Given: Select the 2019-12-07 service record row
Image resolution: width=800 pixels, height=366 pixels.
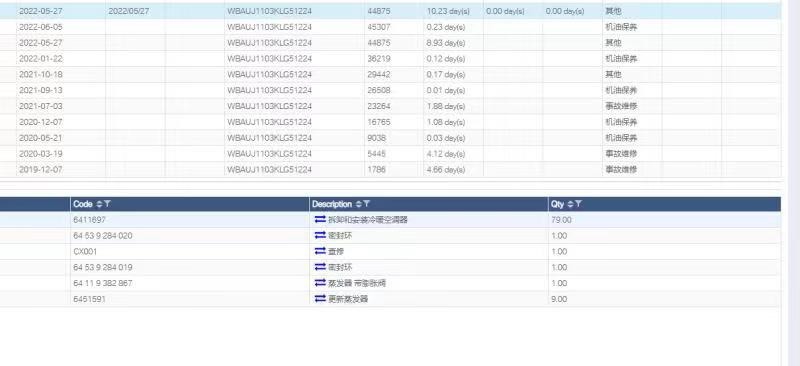Looking at the screenshot, I should click(390, 169).
